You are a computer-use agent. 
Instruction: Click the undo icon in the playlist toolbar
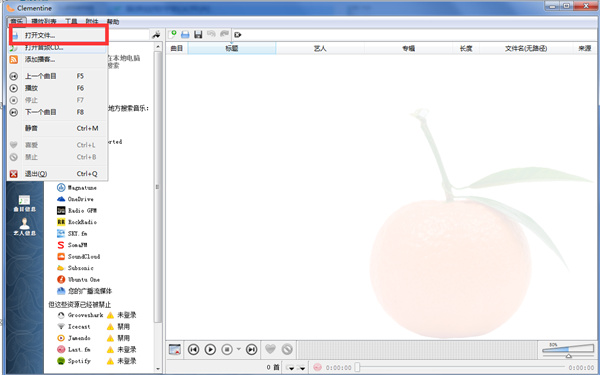point(211,34)
